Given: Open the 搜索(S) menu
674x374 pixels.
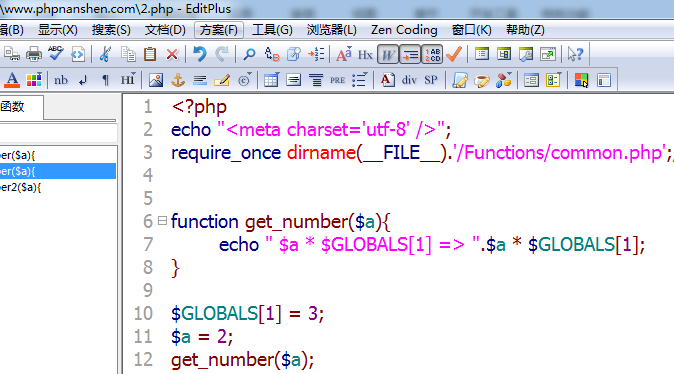Looking at the screenshot, I should pos(111,30).
